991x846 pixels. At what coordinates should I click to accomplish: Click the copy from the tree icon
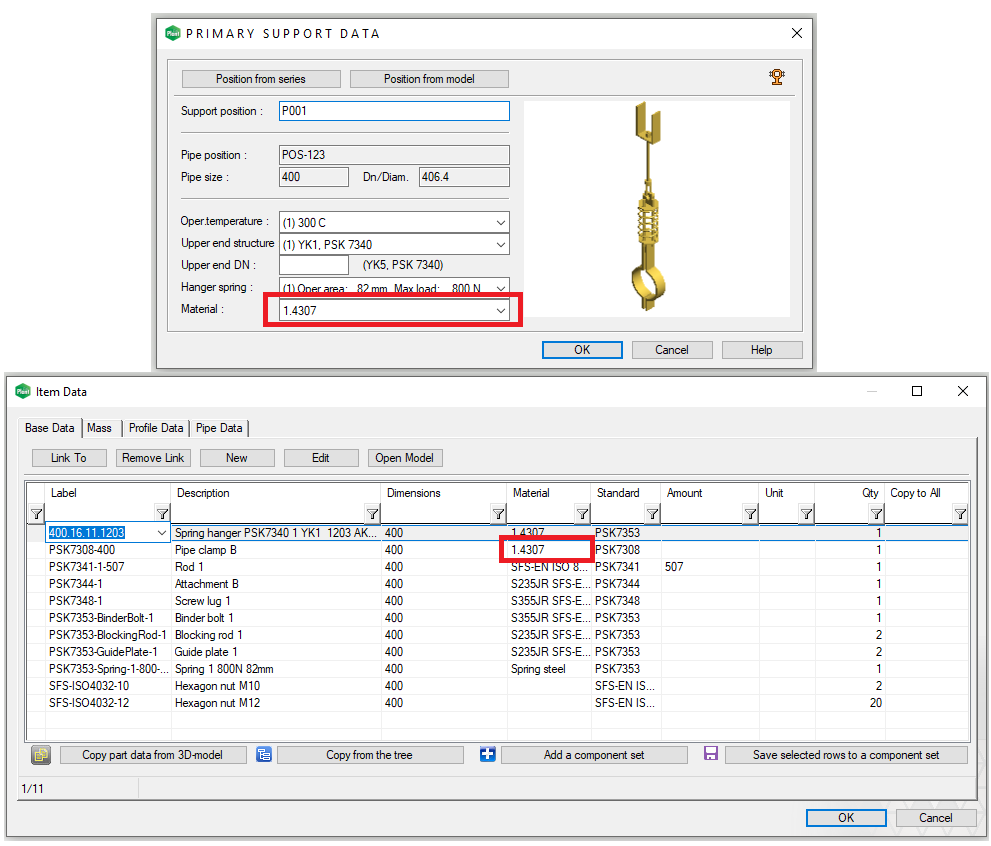pyautogui.click(x=264, y=755)
